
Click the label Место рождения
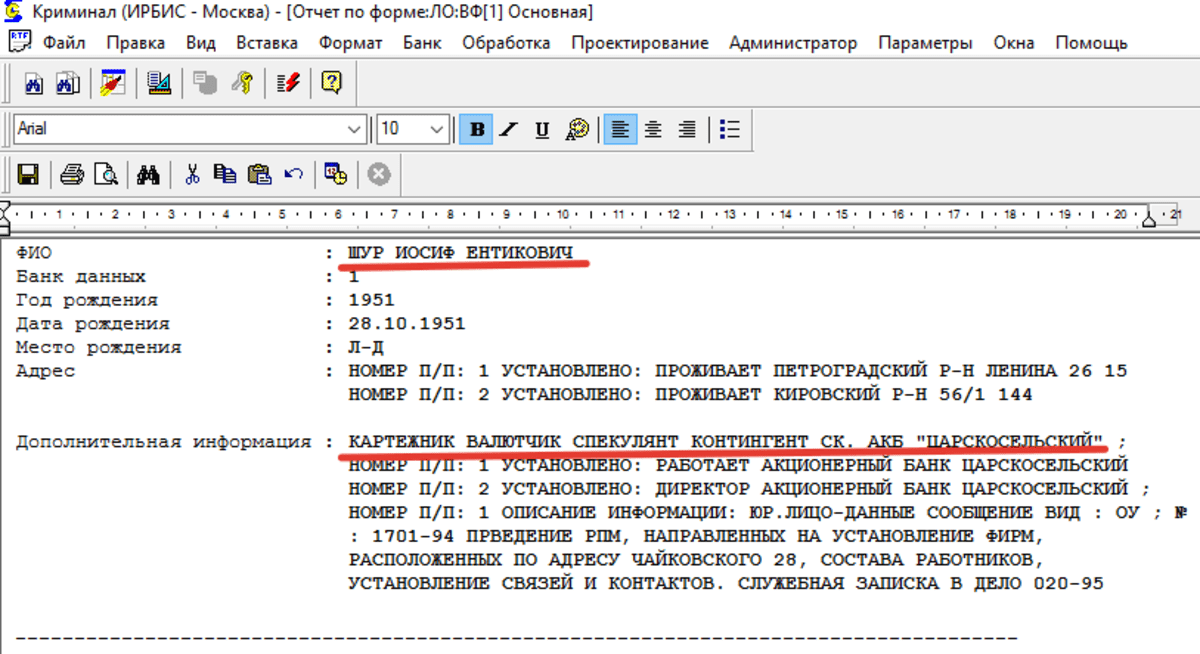pyautogui.click(x=98, y=348)
